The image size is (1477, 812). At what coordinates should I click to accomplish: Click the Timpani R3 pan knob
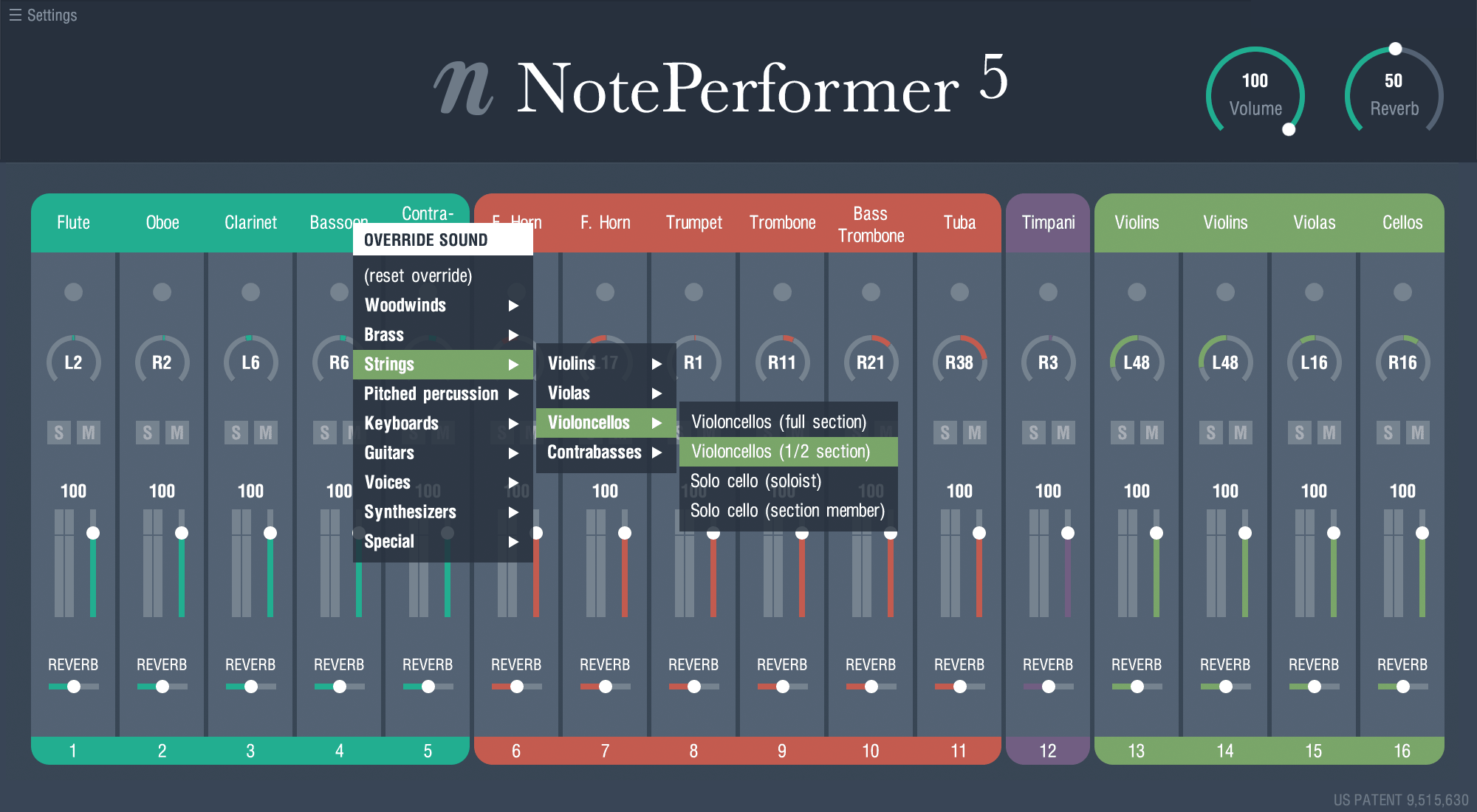pyautogui.click(x=1048, y=362)
